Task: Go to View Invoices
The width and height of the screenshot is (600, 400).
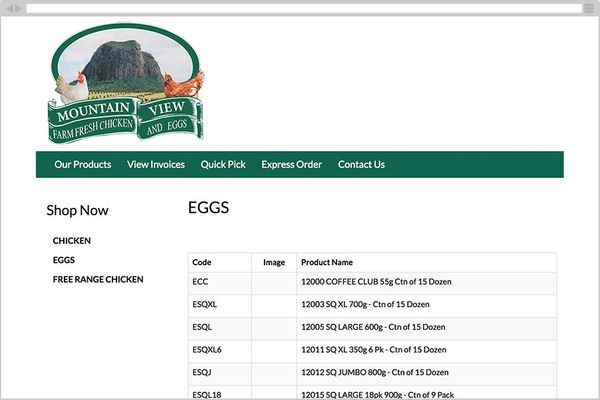Action: (156, 165)
